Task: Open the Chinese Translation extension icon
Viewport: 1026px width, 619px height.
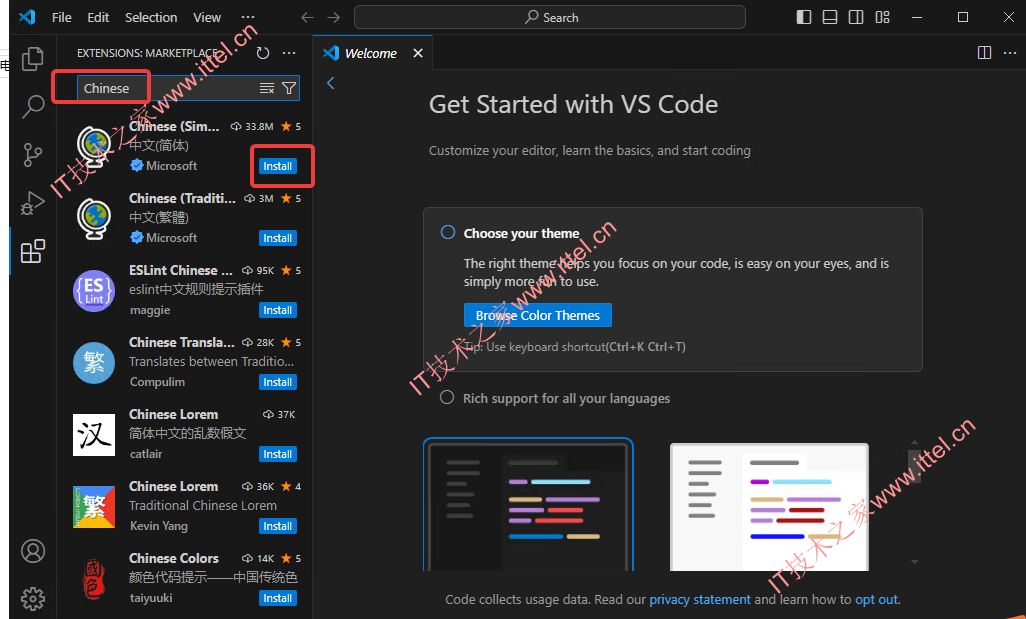Action: 94,363
